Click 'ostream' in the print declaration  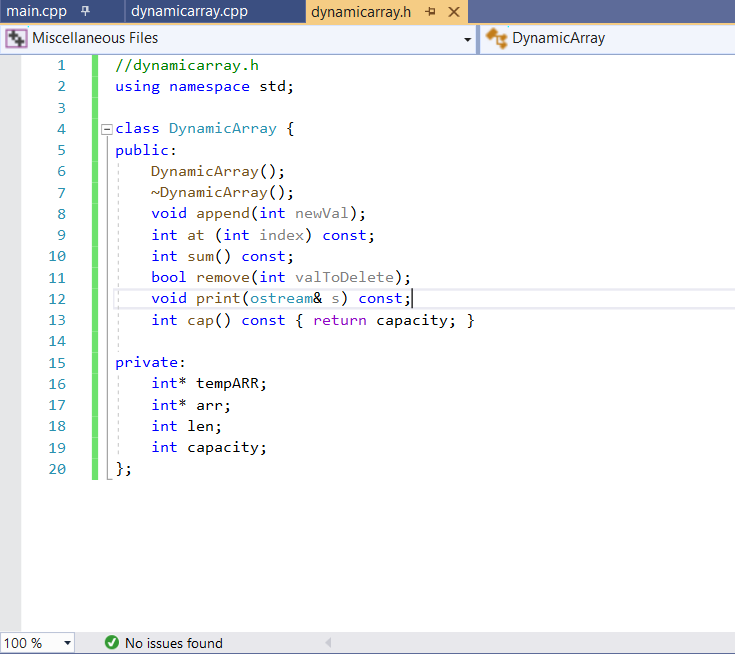click(x=281, y=298)
